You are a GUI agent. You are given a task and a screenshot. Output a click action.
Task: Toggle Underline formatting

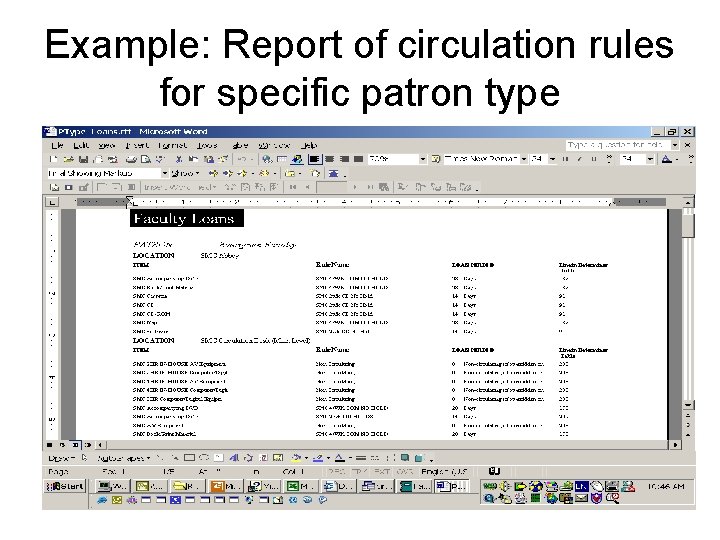click(594, 159)
